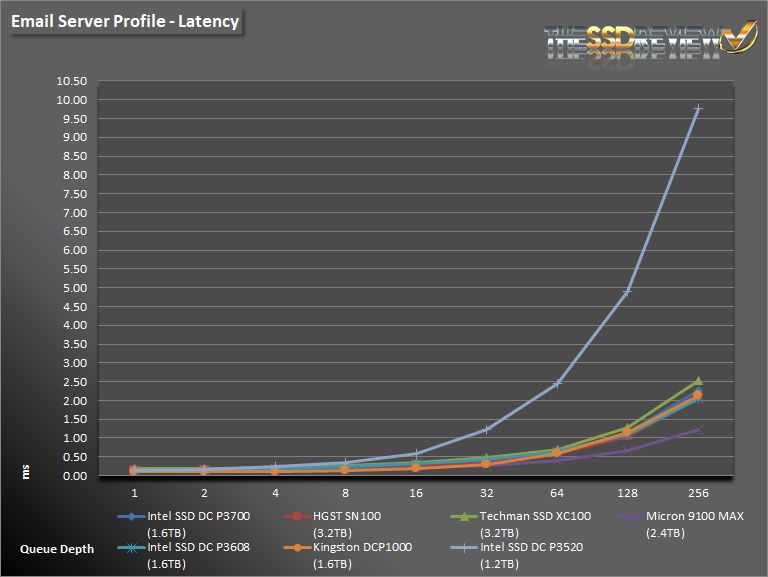Click the 10.00 y-axis value
This screenshot has width=768, height=577.
coord(72,100)
